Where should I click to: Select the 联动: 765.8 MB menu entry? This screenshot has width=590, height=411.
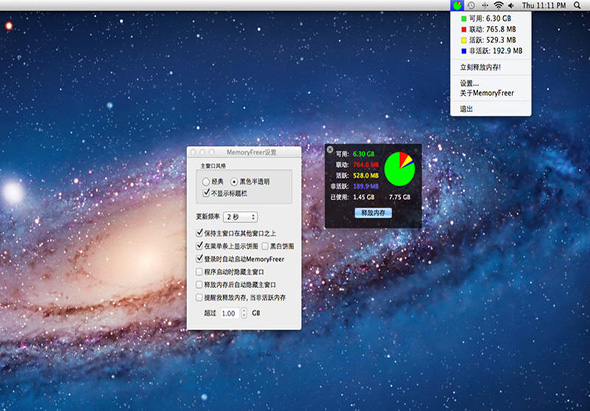pyautogui.click(x=491, y=29)
